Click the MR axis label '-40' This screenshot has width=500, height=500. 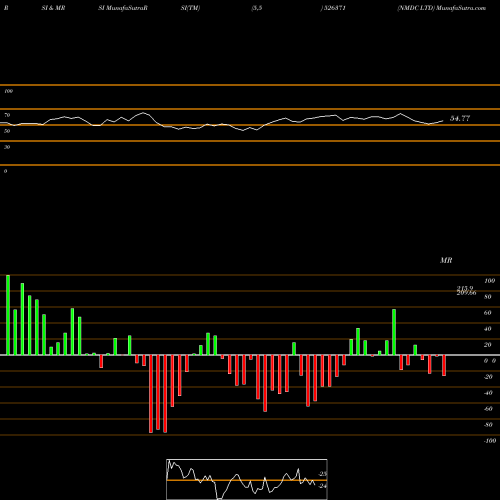click(488, 393)
